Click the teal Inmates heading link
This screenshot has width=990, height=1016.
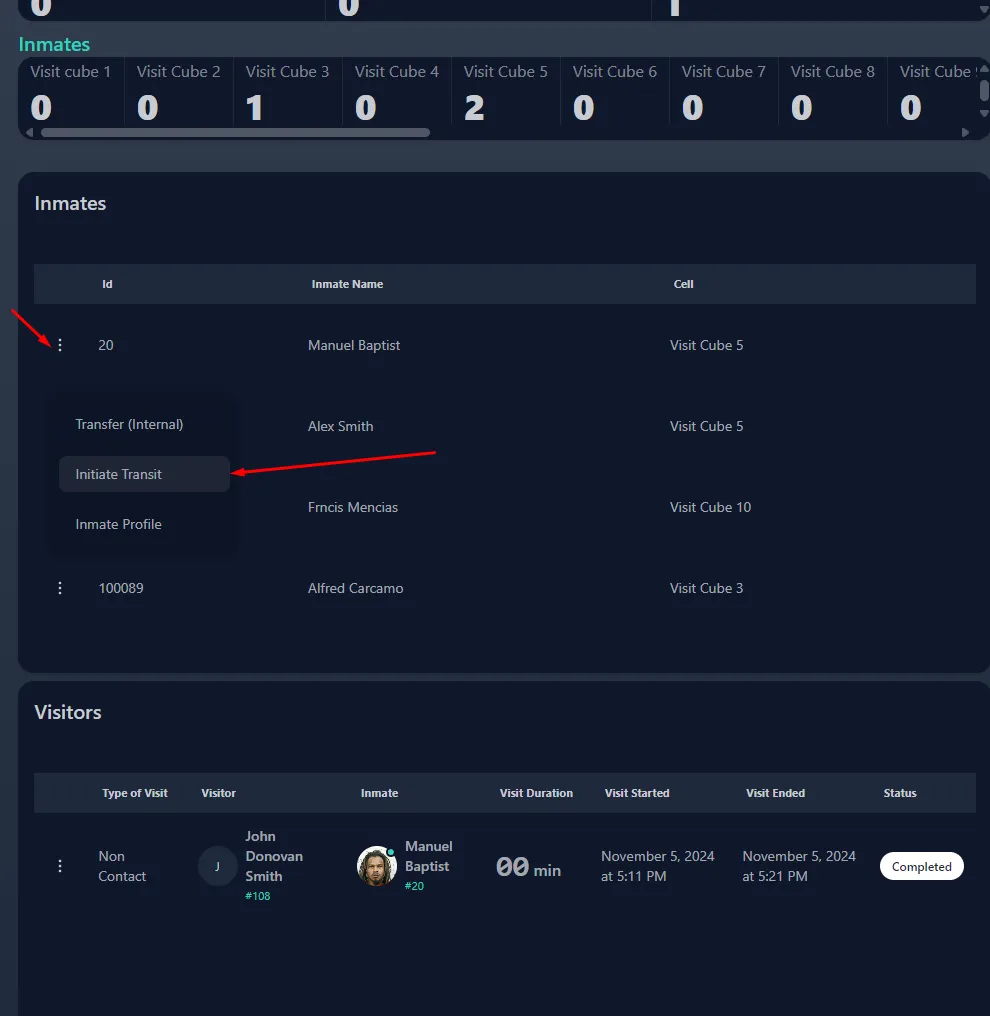[x=54, y=44]
